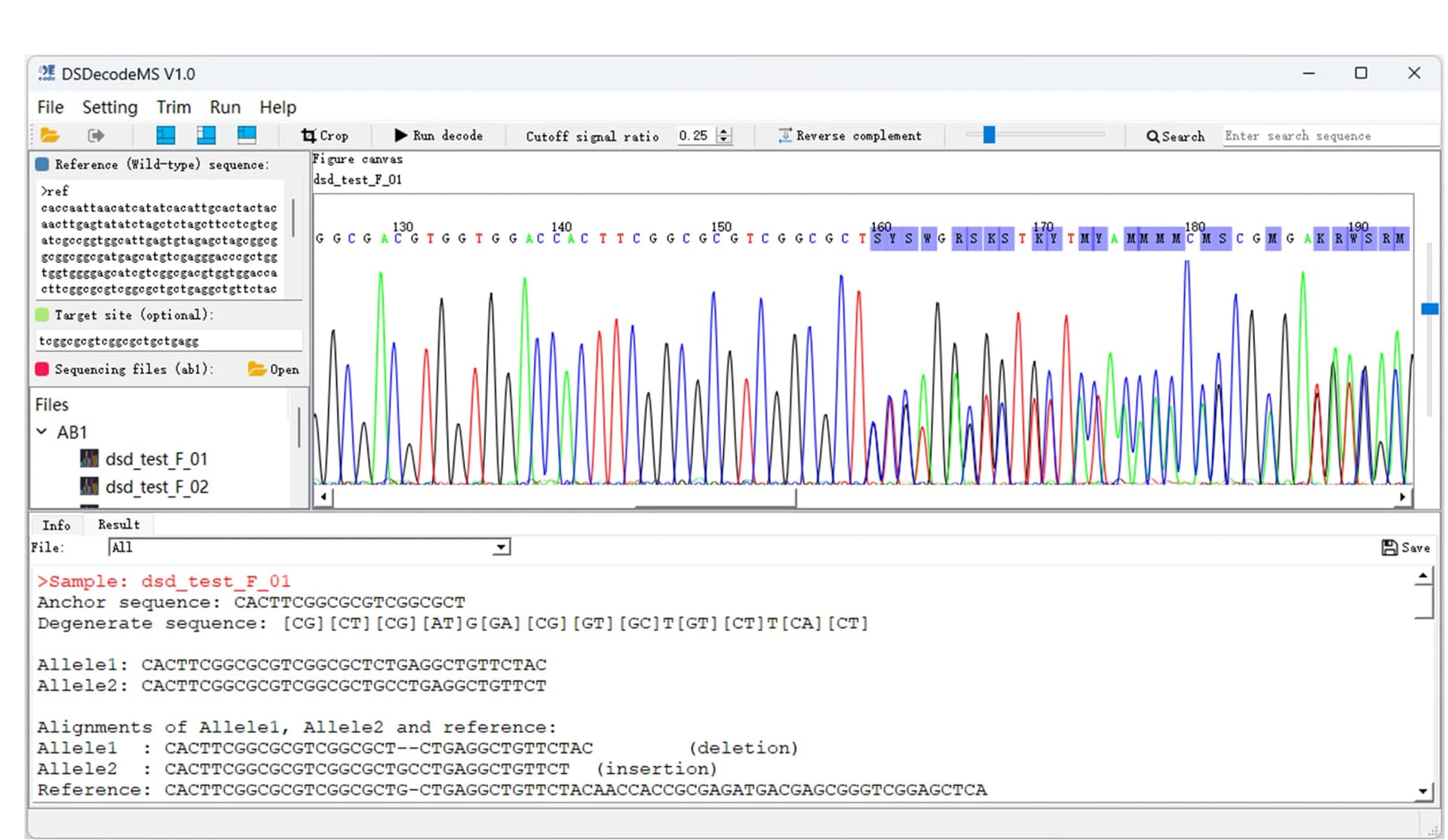Open the File dropdown showing All
Viewport: 1448px width, 840px height.
[x=309, y=547]
